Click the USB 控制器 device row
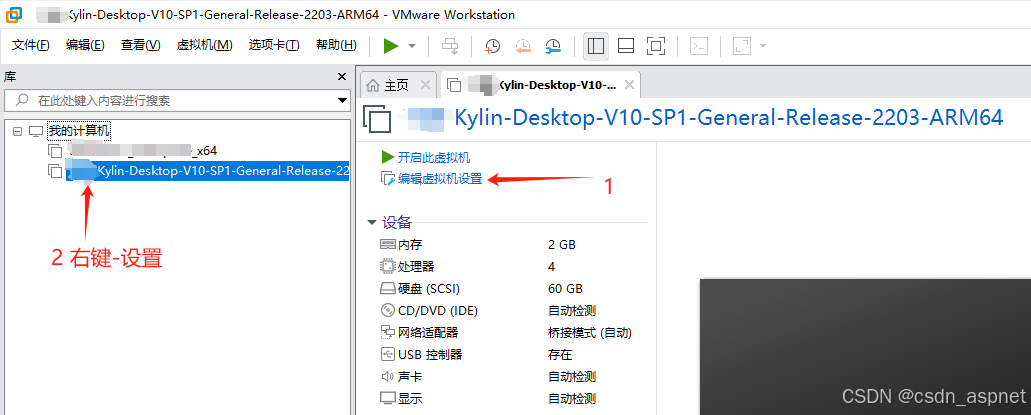 [506, 354]
